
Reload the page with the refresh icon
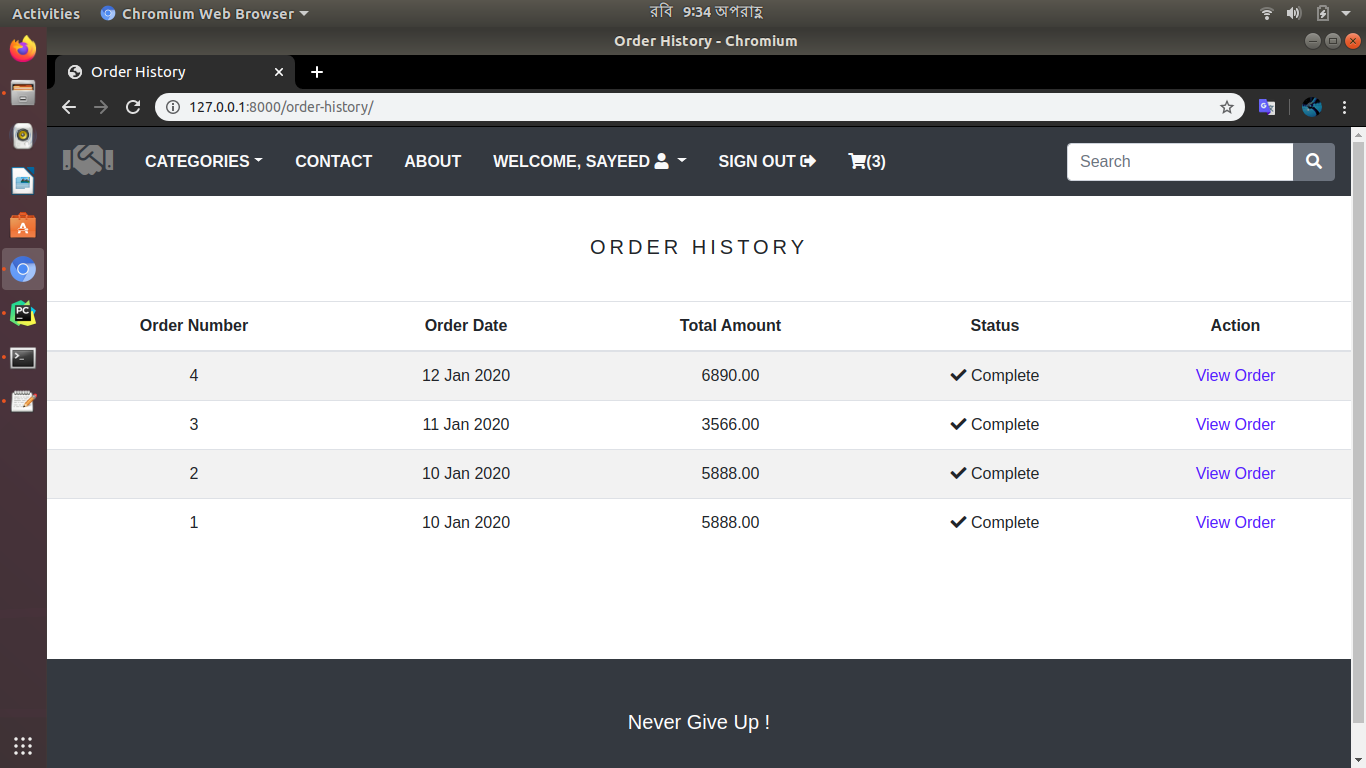click(133, 107)
